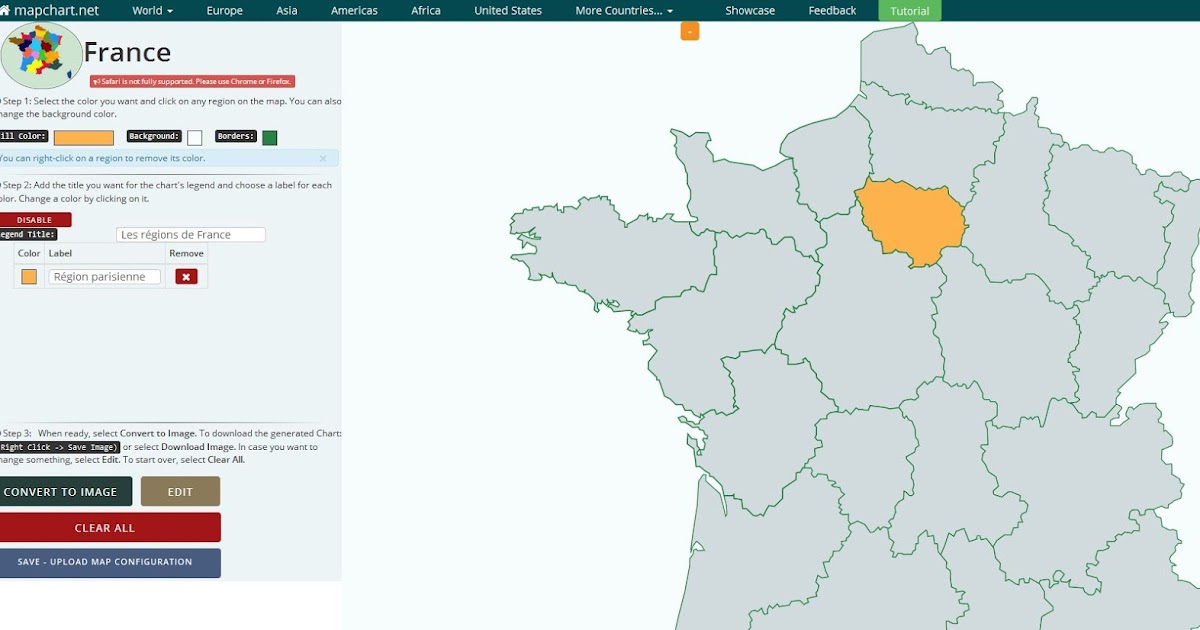The image size is (1200, 630).
Task: Edit the Région parisienne label field
Action: 104,277
